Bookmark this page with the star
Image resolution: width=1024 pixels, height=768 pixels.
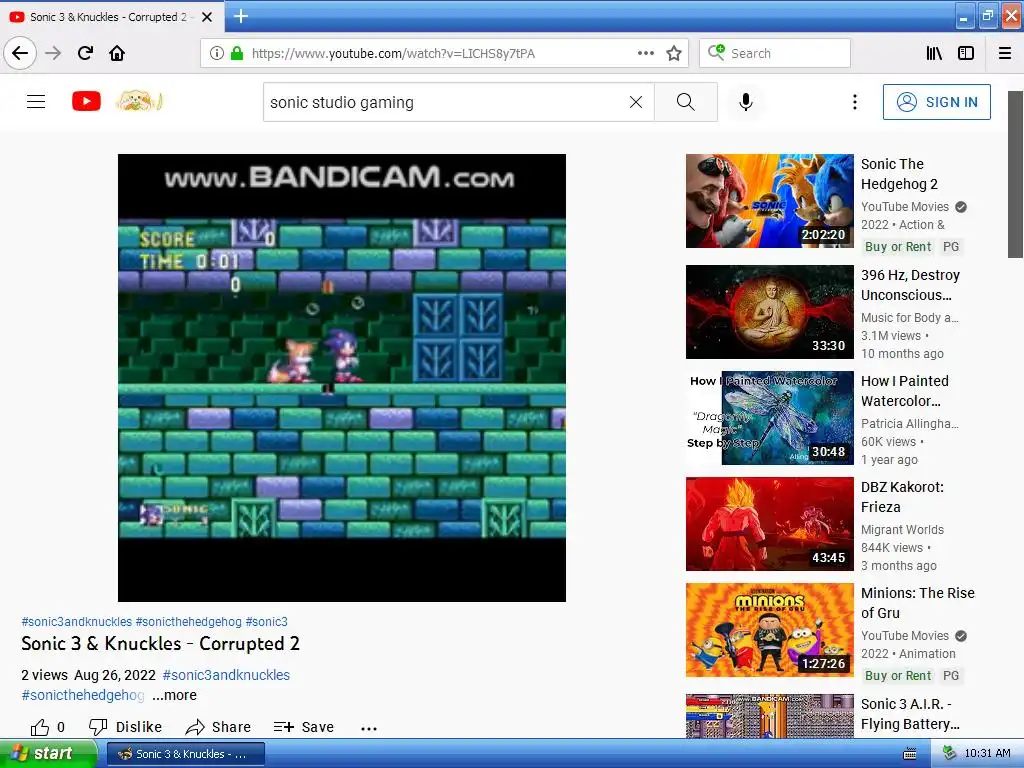click(674, 53)
